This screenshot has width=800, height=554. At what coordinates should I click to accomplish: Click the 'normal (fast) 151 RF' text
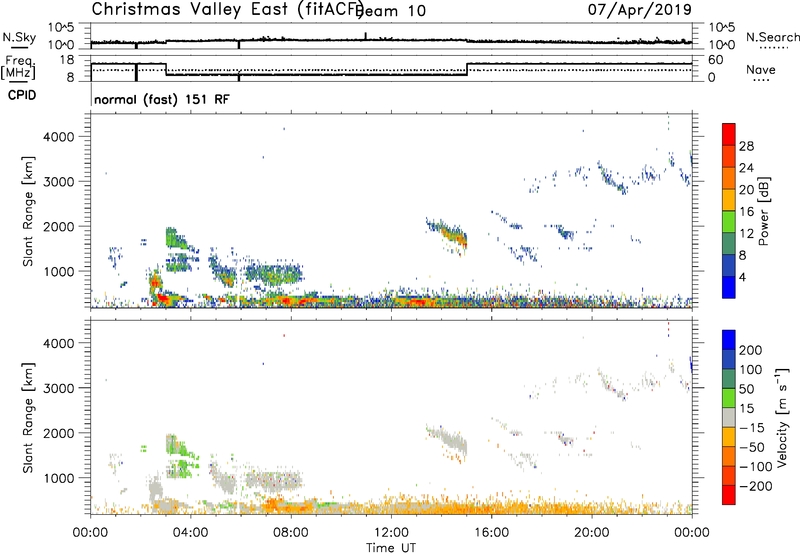point(162,99)
